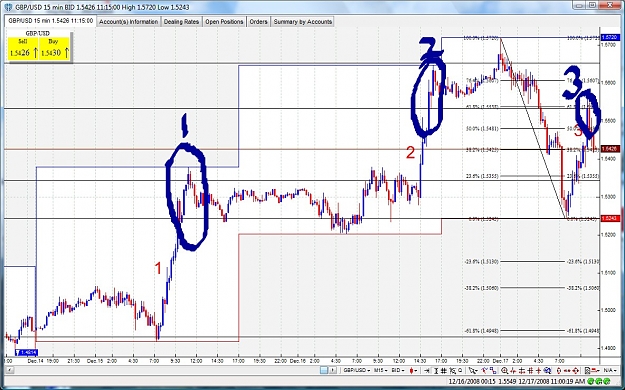
Task: Click the 50.0% (1.5481) Fibonacci label
Action: pos(482,128)
